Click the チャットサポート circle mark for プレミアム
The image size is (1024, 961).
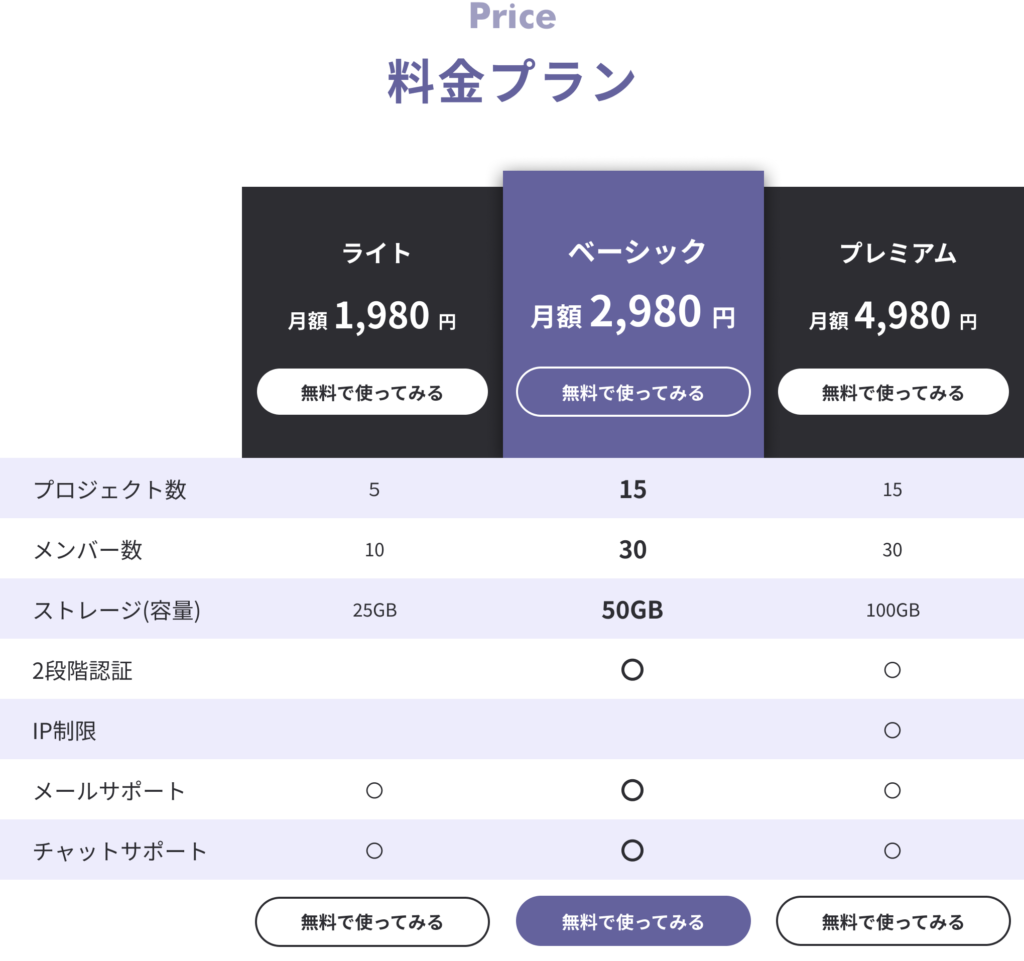(893, 851)
